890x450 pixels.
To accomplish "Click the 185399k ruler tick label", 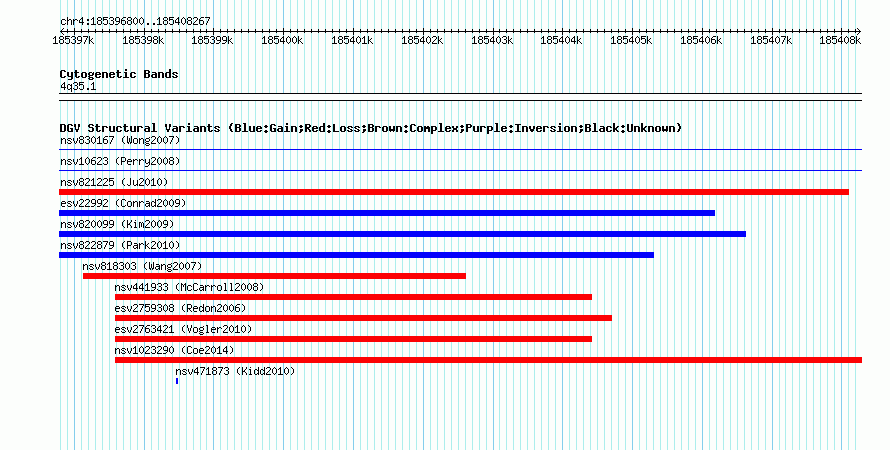I will pyautogui.click(x=212, y=40).
